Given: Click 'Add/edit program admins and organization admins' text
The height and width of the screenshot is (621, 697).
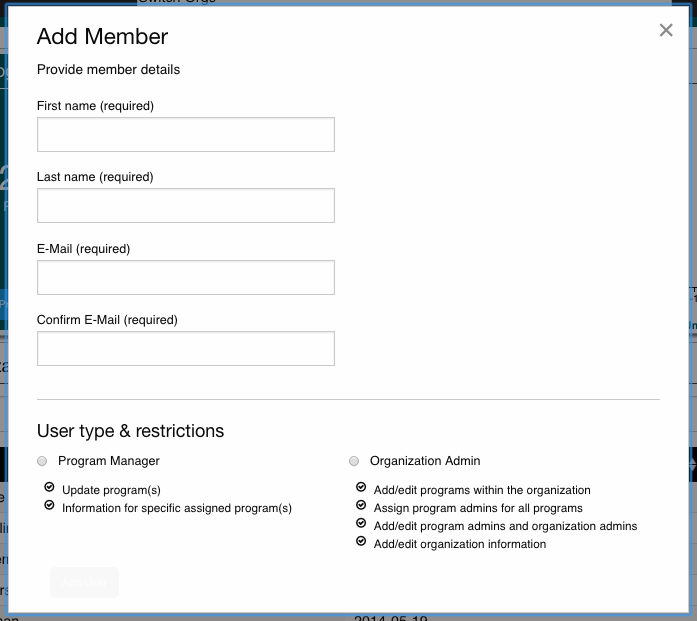Looking at the screenshot, I should (505, 526).
